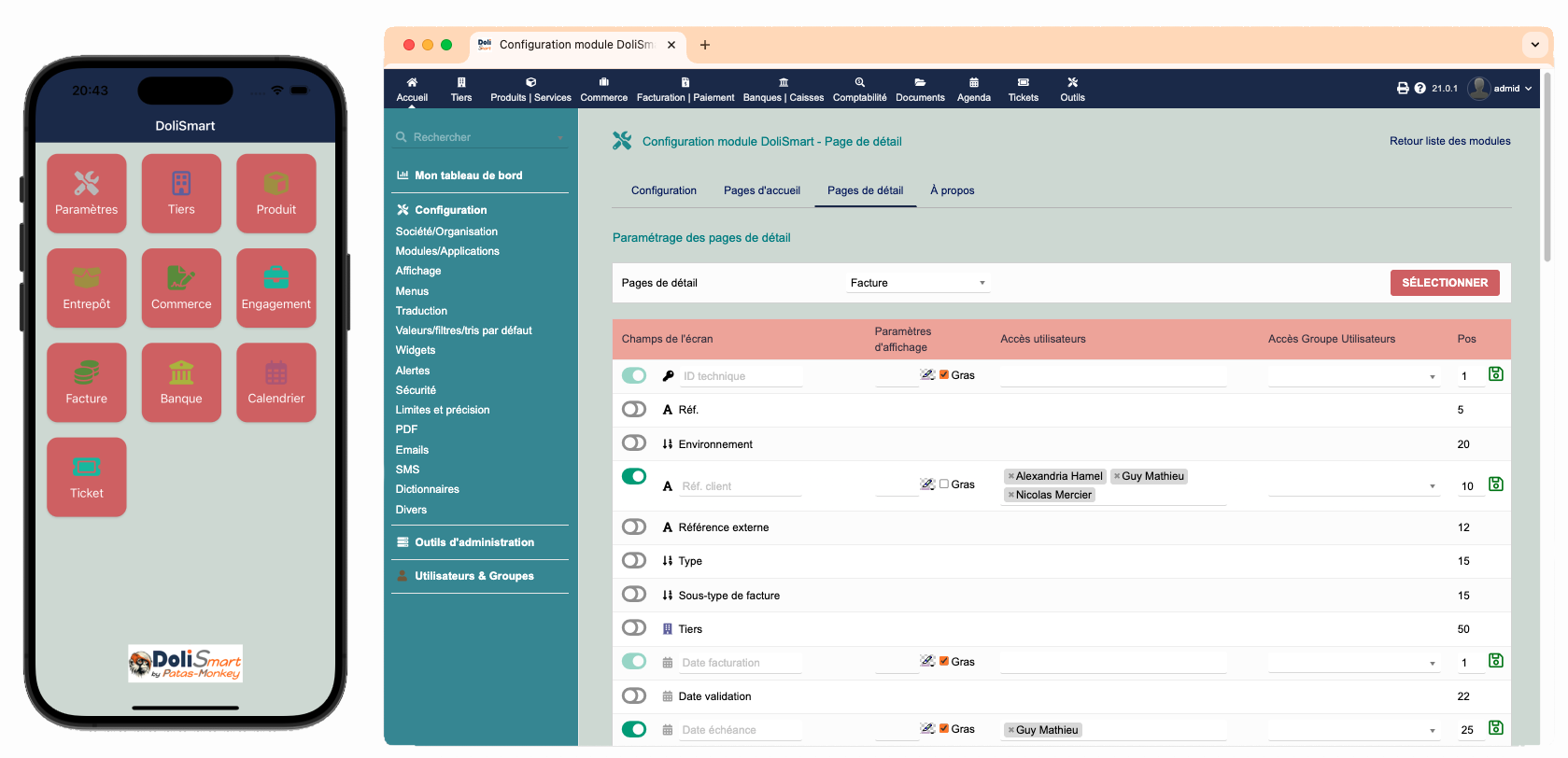This screenshot has width=1568, height=758.
Task: Expand the browser tab list chevron
Action: 1534,44
